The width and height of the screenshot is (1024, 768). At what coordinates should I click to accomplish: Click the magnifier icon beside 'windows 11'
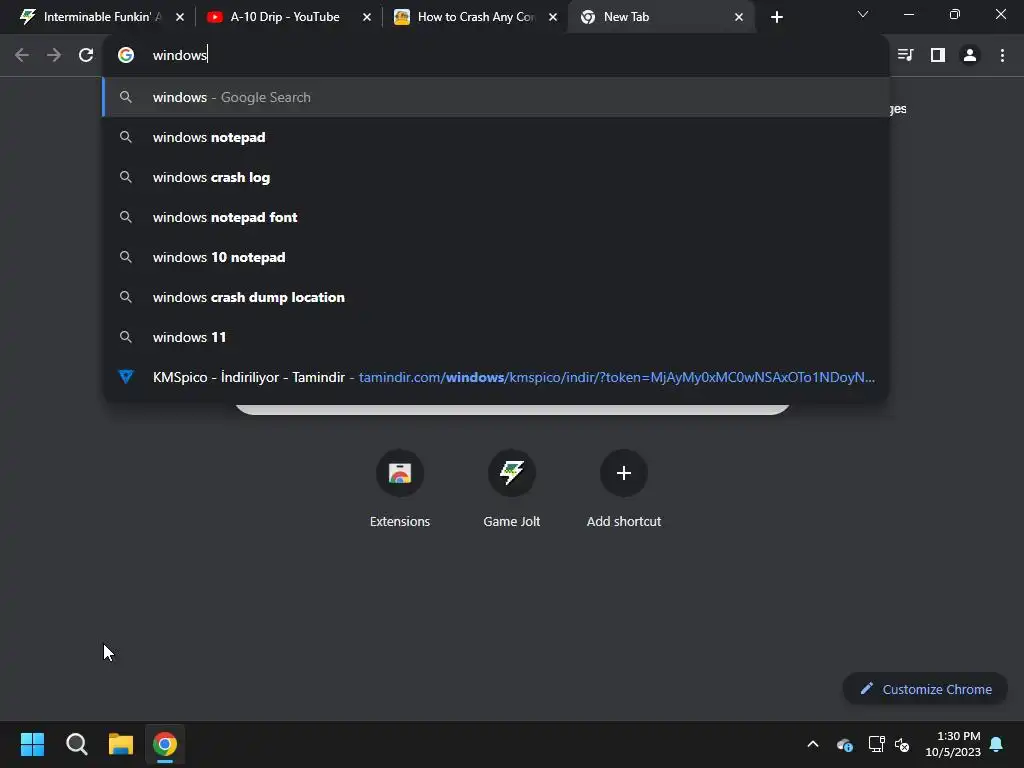click(126, 337)
